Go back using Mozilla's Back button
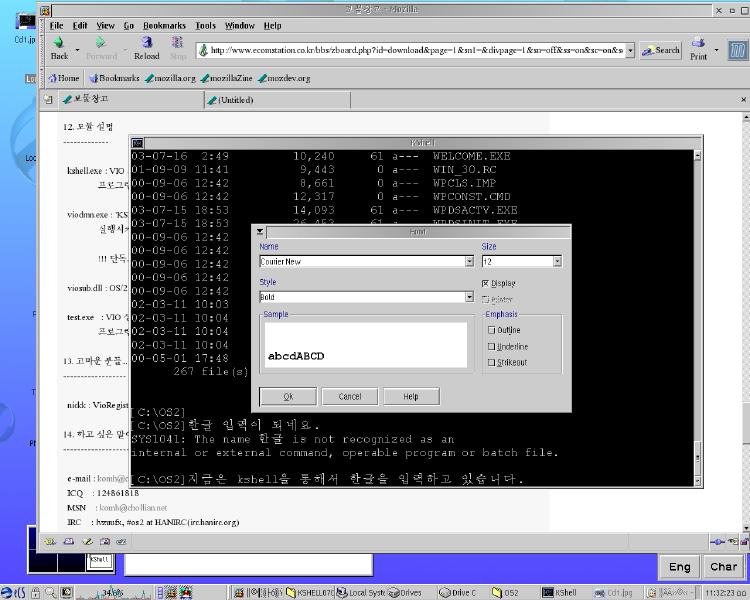 (x=59, y=48)
